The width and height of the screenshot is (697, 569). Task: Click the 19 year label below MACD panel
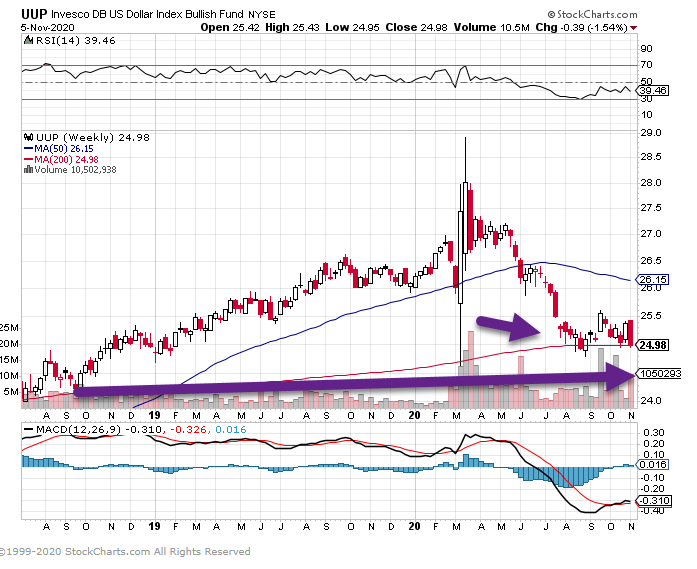[x=154, y=526]
